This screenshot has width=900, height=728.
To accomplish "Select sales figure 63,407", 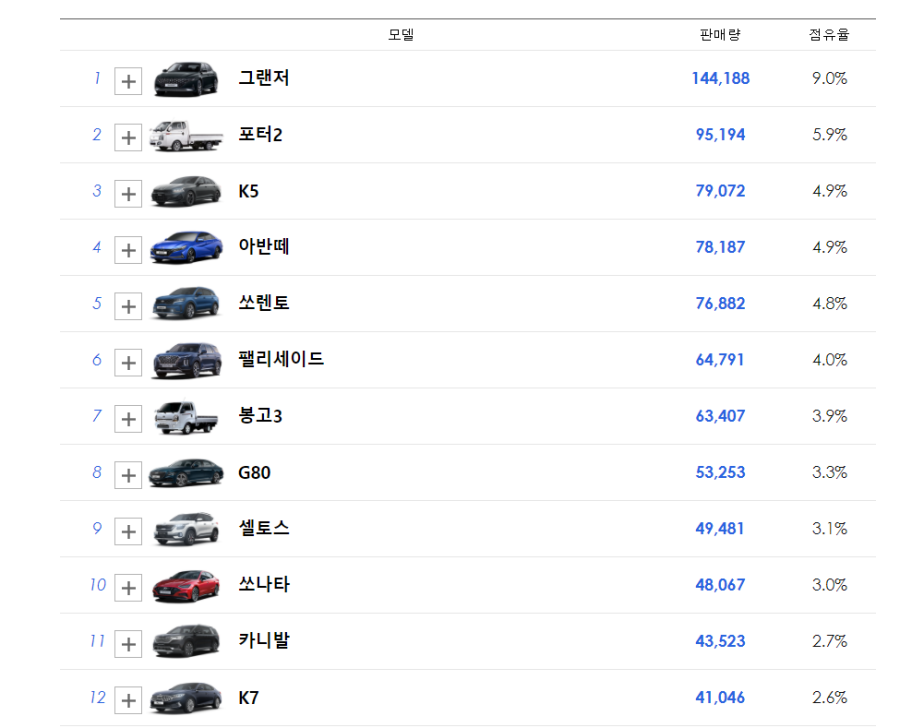I will (x=720, y=416).
